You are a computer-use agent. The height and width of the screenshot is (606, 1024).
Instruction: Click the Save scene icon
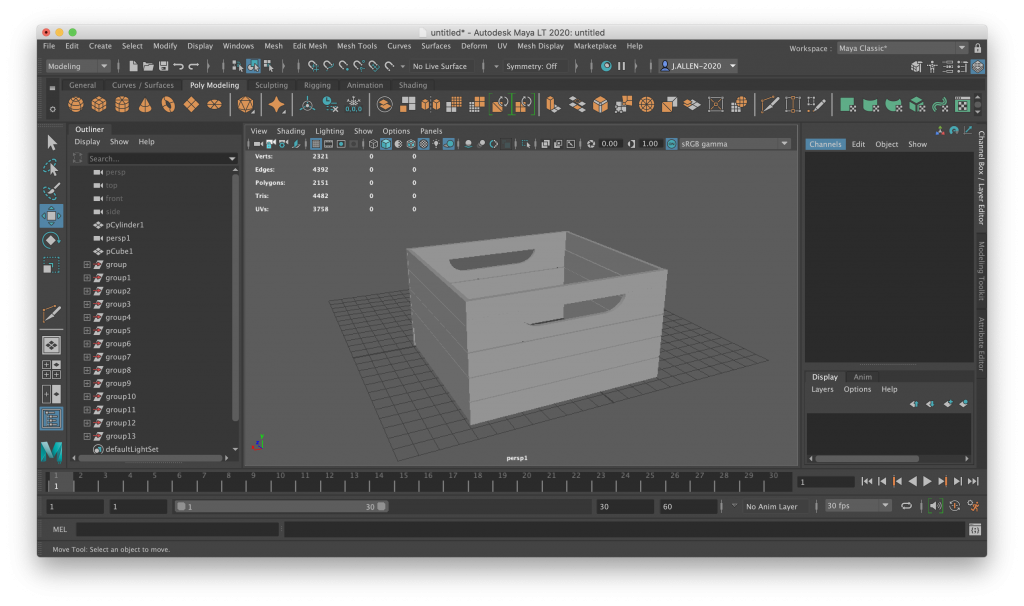[x=163, y=66]
